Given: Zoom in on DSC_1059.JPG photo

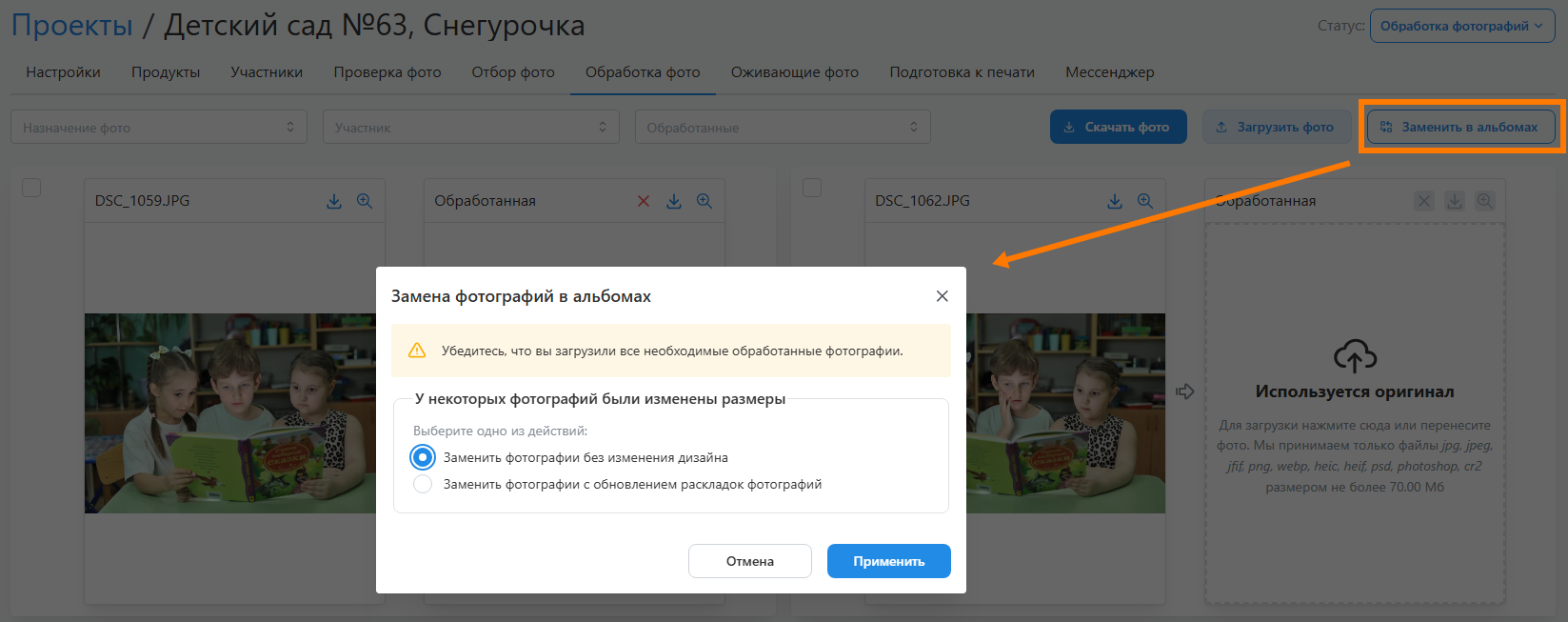Looking at the screenshot, I should [365, 201].
